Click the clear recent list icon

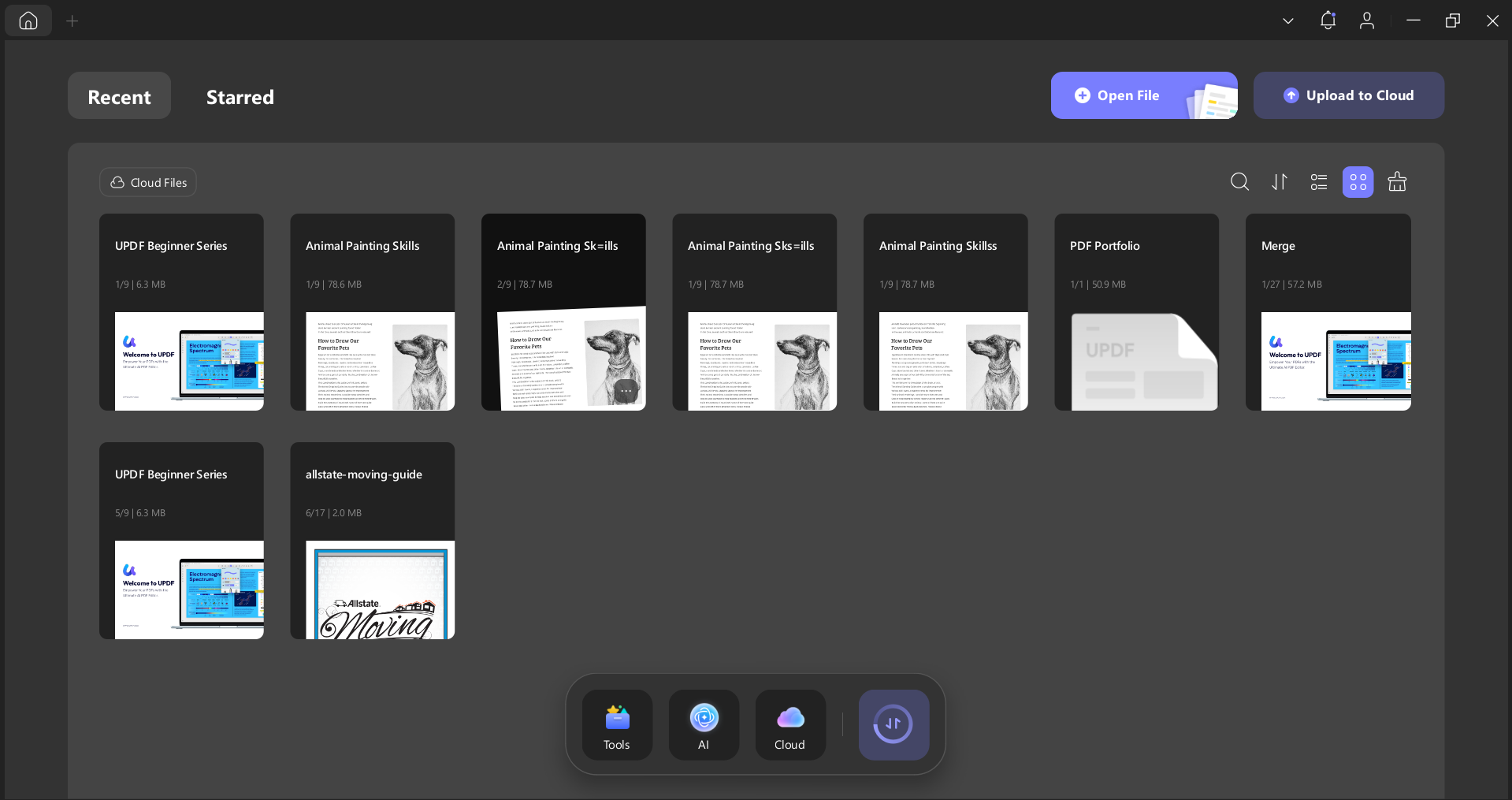click(1397, 182)
